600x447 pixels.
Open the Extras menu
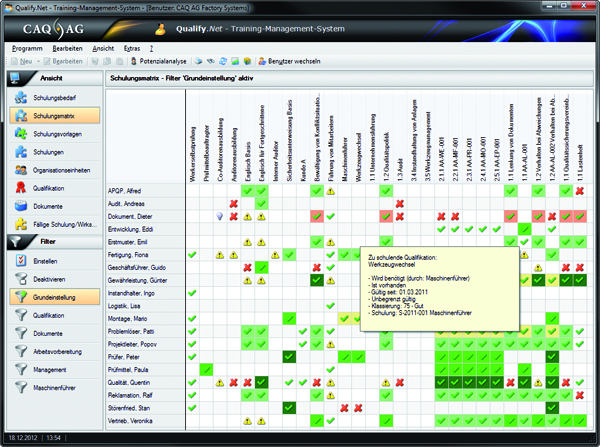131,47
